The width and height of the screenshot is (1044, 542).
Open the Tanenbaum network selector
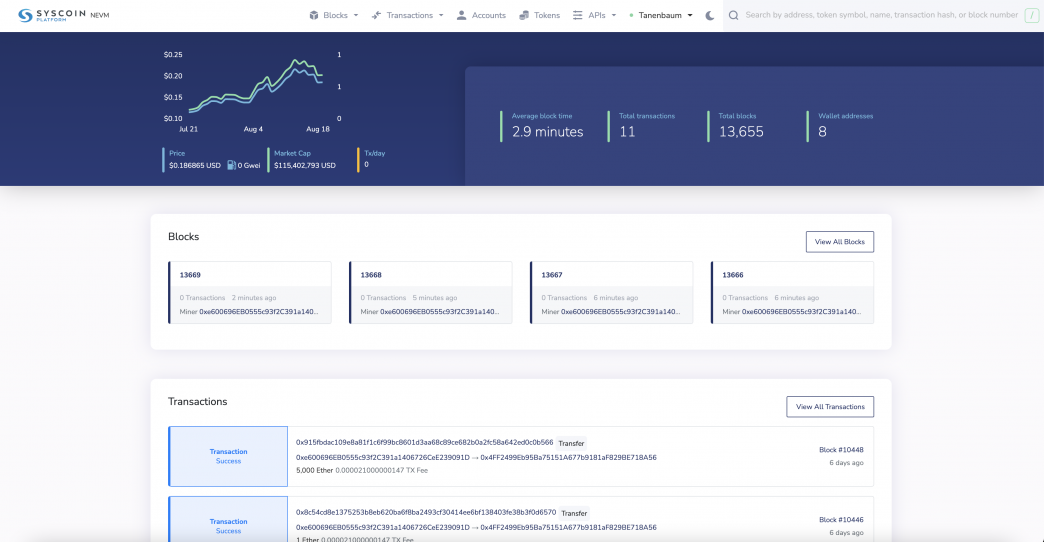tap(664, 16)
